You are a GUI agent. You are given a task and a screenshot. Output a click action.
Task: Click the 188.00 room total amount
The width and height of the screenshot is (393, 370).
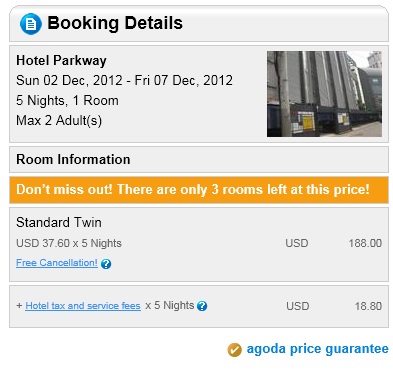tap(365, 243)
